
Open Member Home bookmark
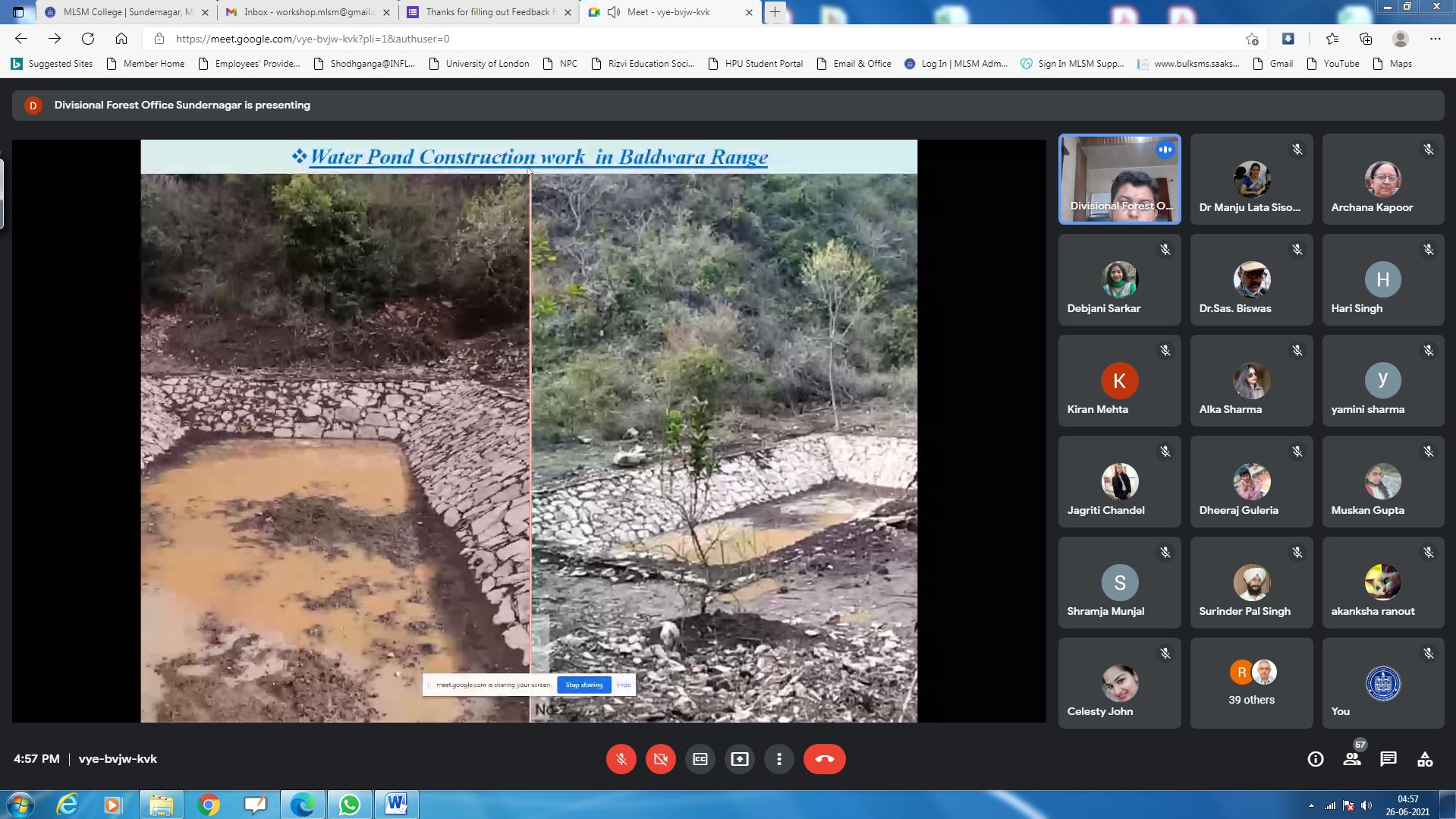(146, 64)
